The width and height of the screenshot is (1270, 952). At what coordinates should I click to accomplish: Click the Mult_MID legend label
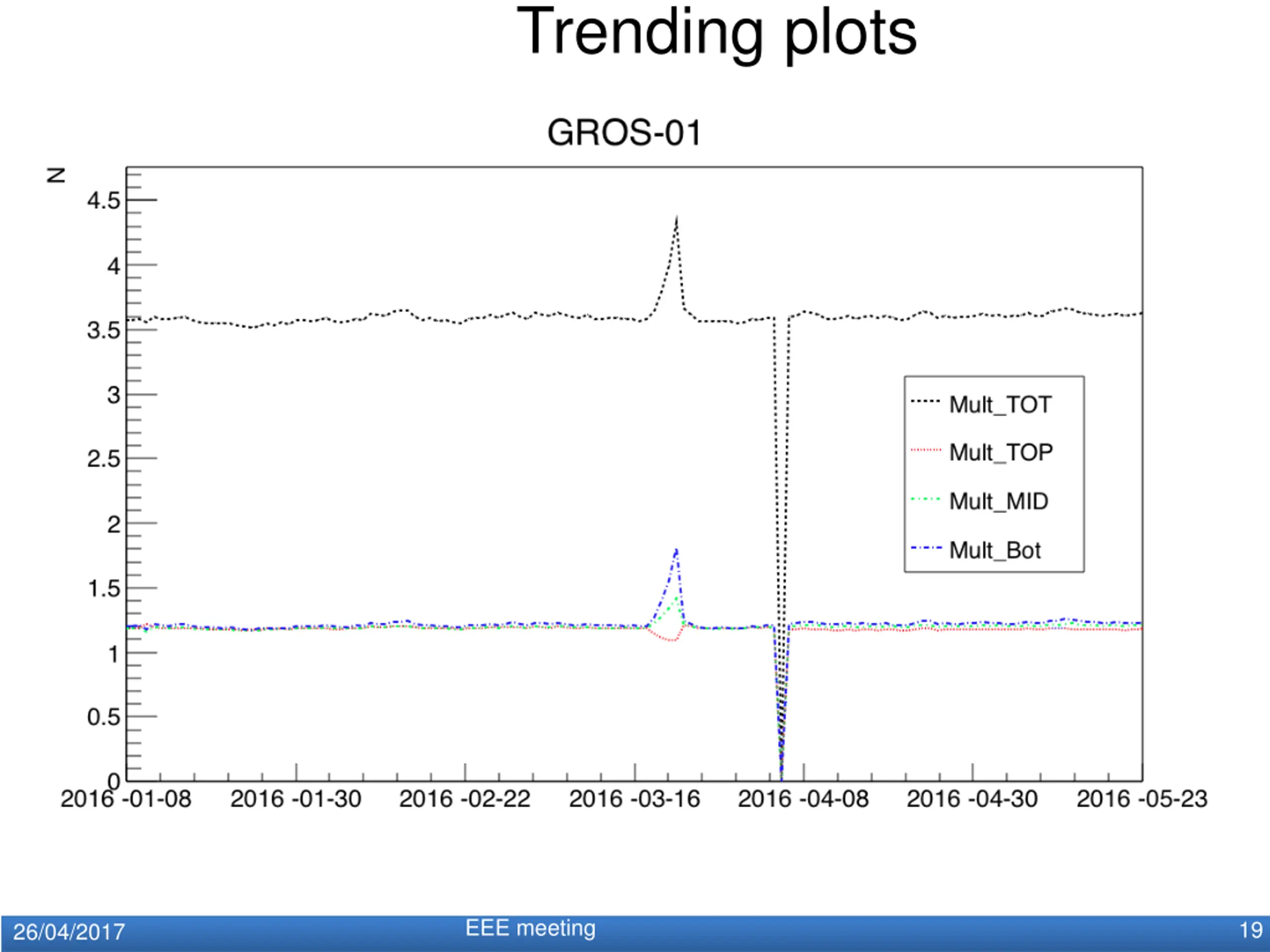pyautogui.click(x=999, y=501)
